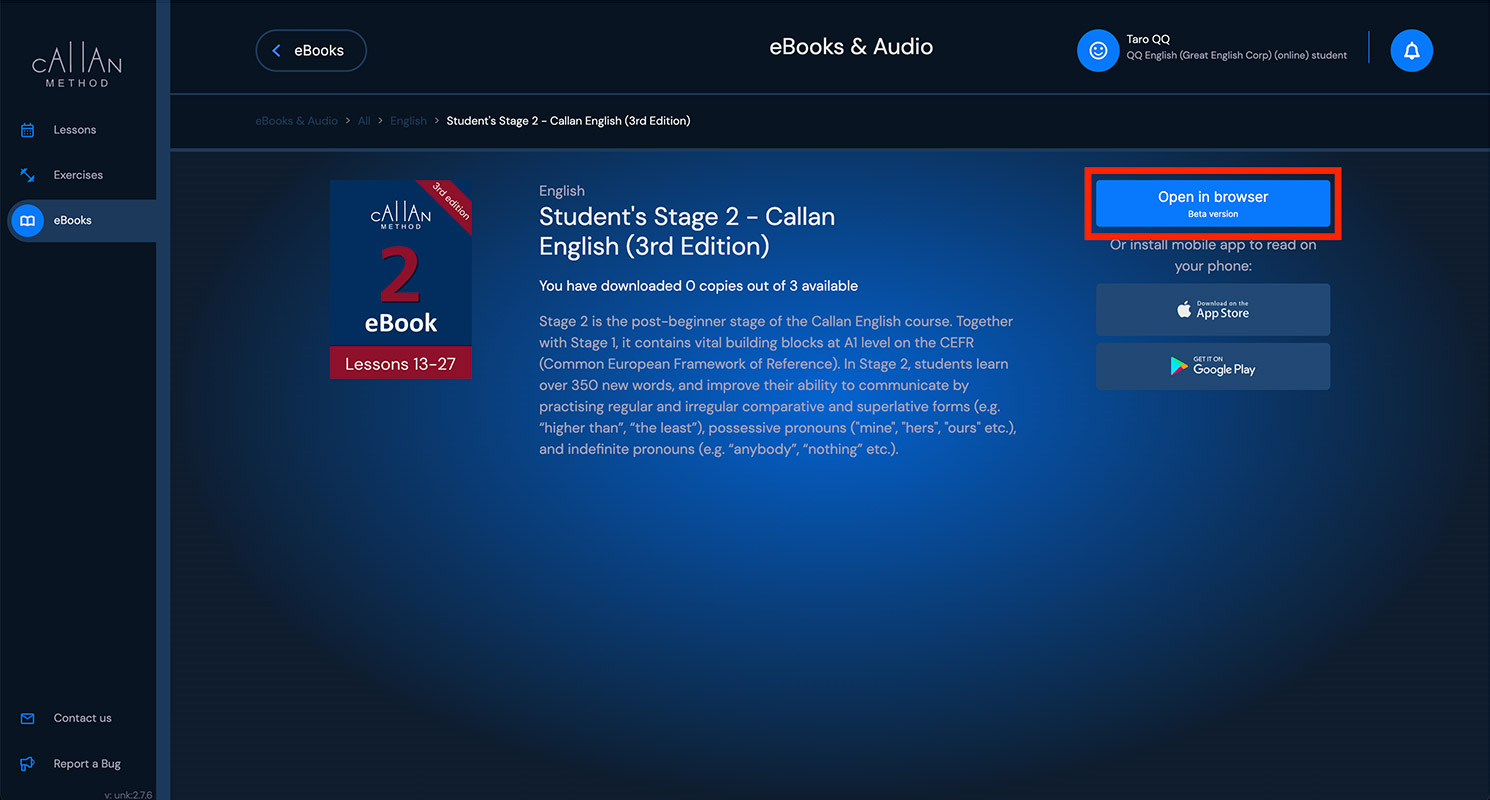Click the version number text in sidebar
Image resolution: width=1490 pixels, height=800 pixels.
pos(127,795)
